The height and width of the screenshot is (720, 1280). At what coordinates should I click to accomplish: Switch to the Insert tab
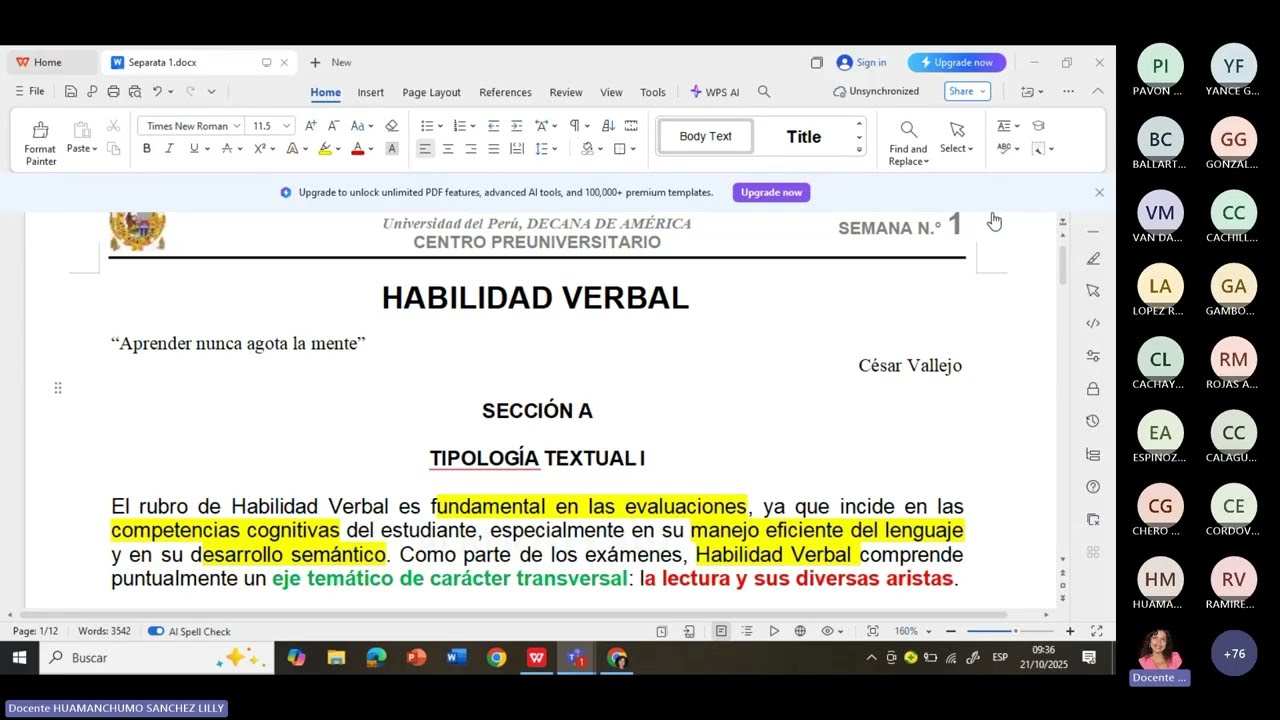point(371,92)
